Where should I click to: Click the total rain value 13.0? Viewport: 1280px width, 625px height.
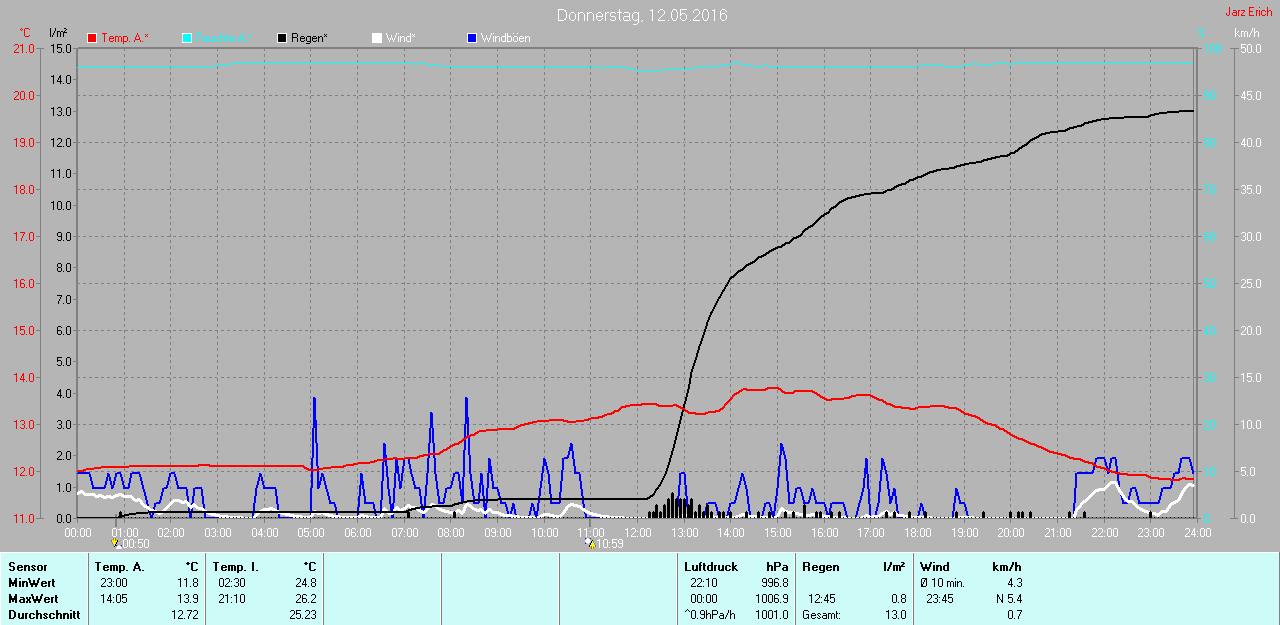point(894,615)
